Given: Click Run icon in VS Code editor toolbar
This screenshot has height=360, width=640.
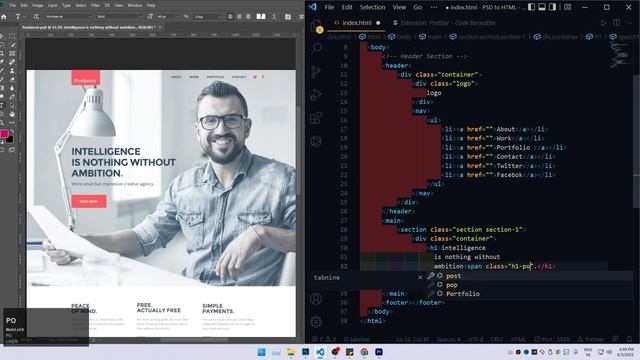Looking at the screenshot, I should coord(604,23).
